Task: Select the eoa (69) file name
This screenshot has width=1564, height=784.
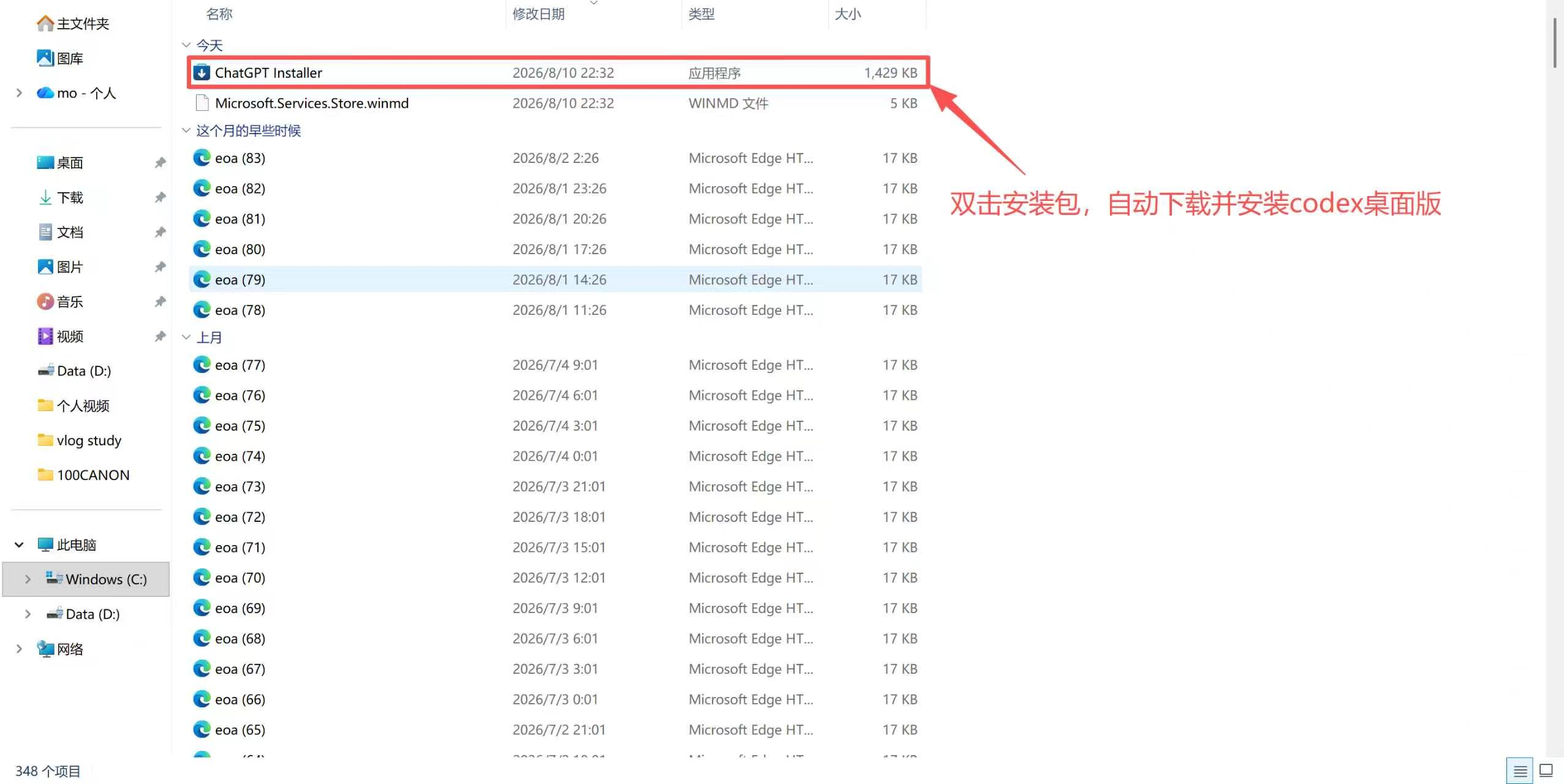Action: tap(240, 608)
